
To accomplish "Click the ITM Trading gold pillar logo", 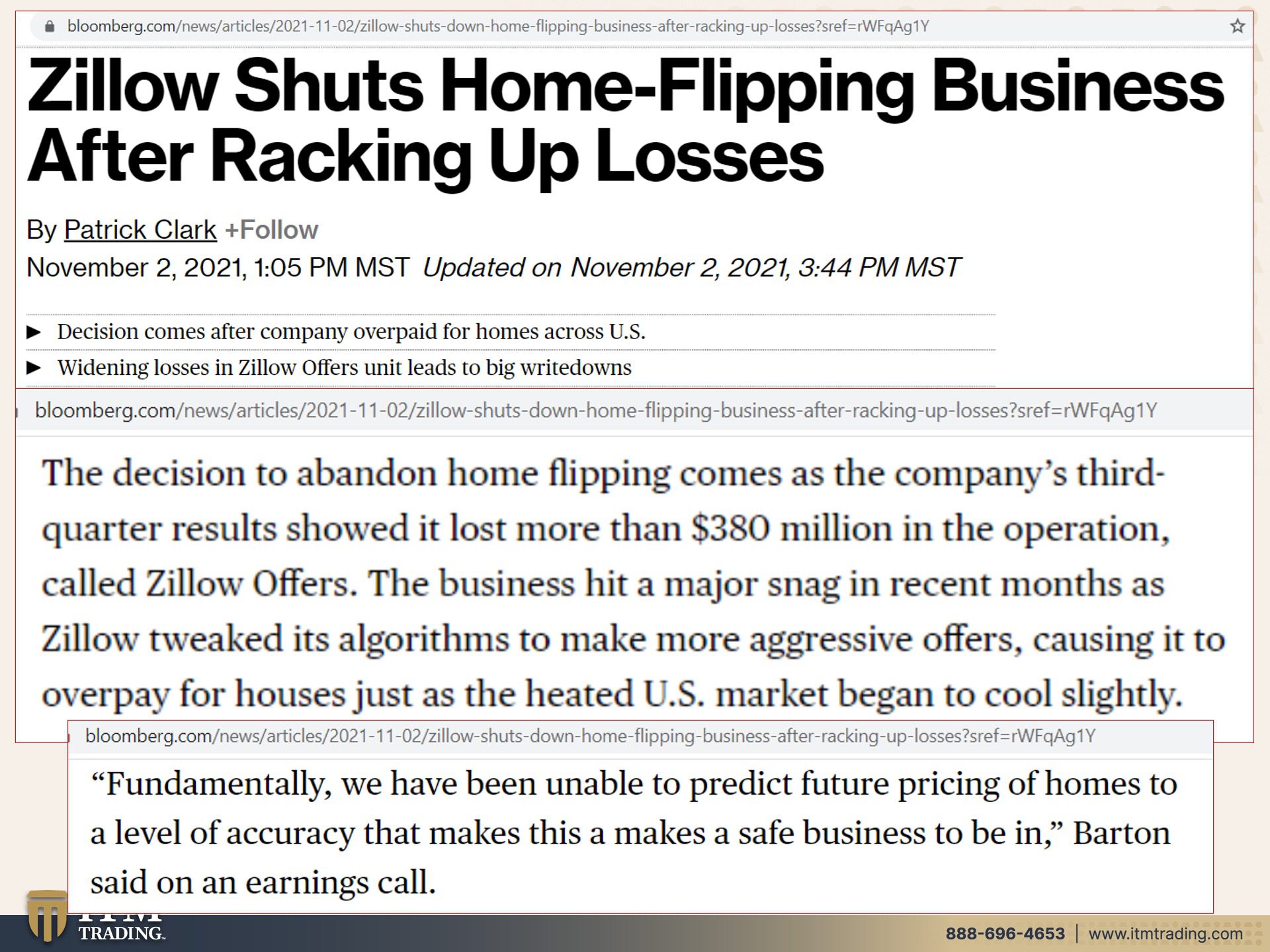I will (47, 916).
